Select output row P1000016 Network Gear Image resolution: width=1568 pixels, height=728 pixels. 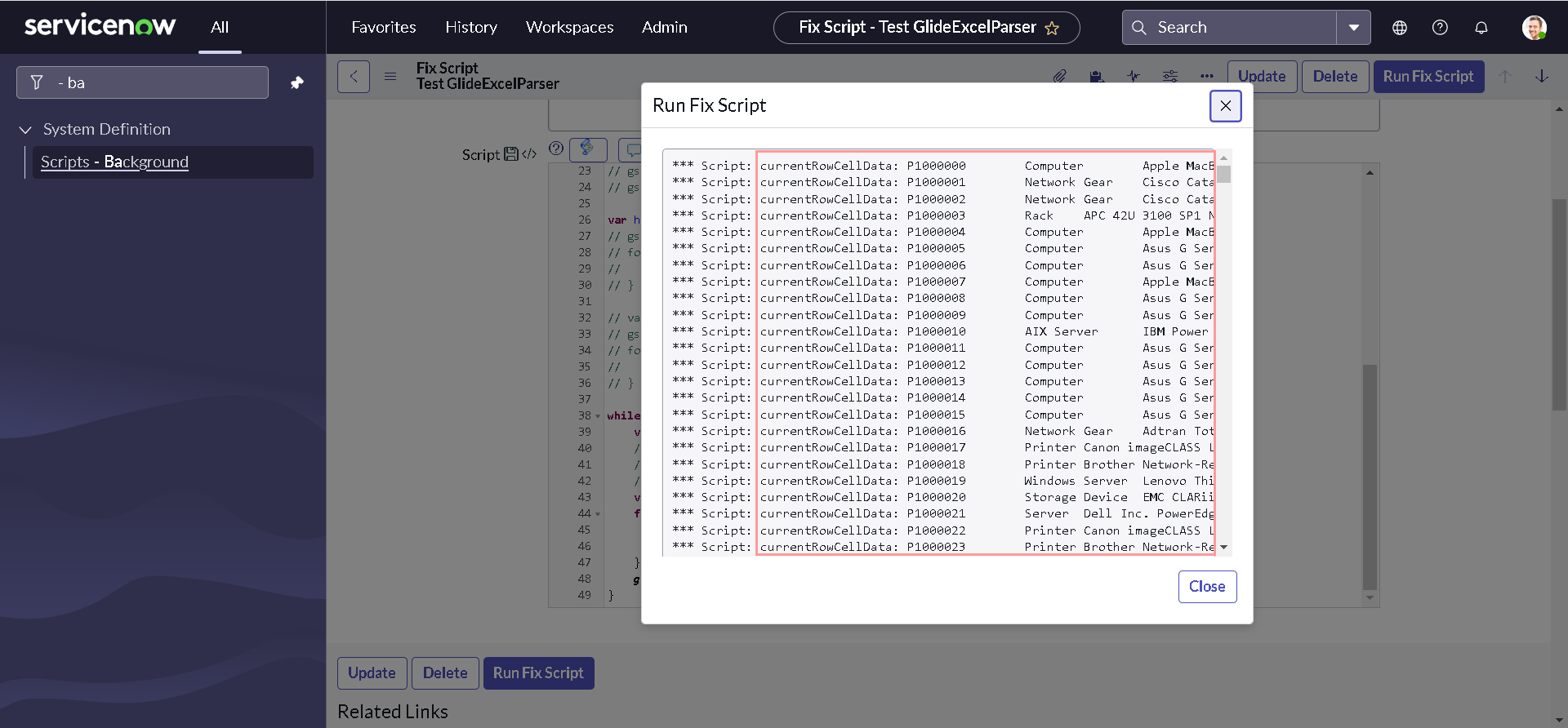pyautogui.click(x=942, y=431)
